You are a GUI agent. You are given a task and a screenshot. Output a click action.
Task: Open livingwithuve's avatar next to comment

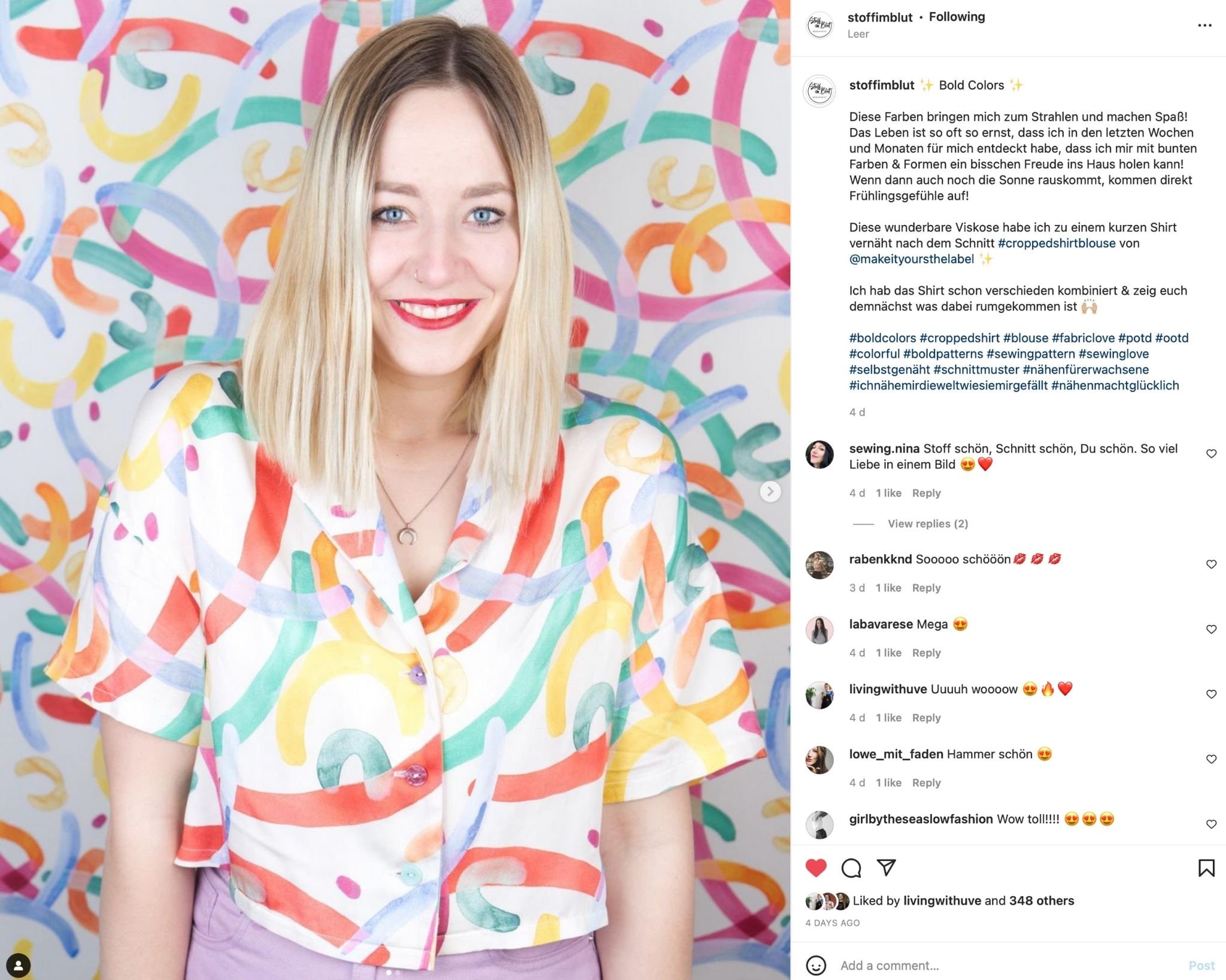point(820,695)
